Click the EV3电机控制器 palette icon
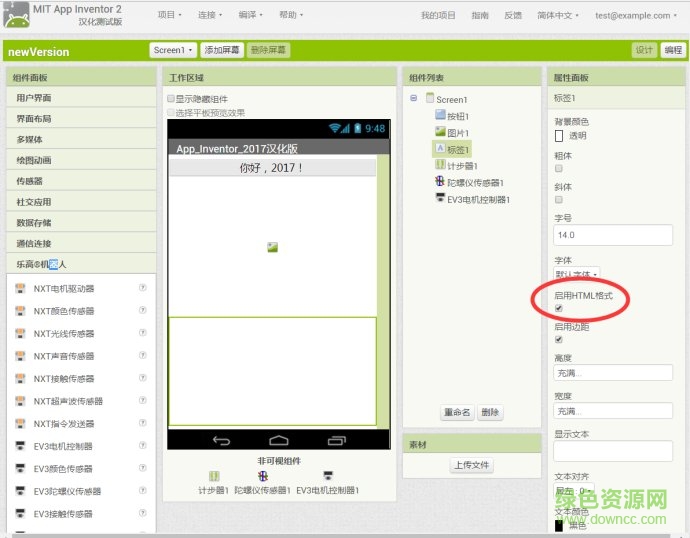The width and height of the screenshot is (690, 538). [20, 446]
